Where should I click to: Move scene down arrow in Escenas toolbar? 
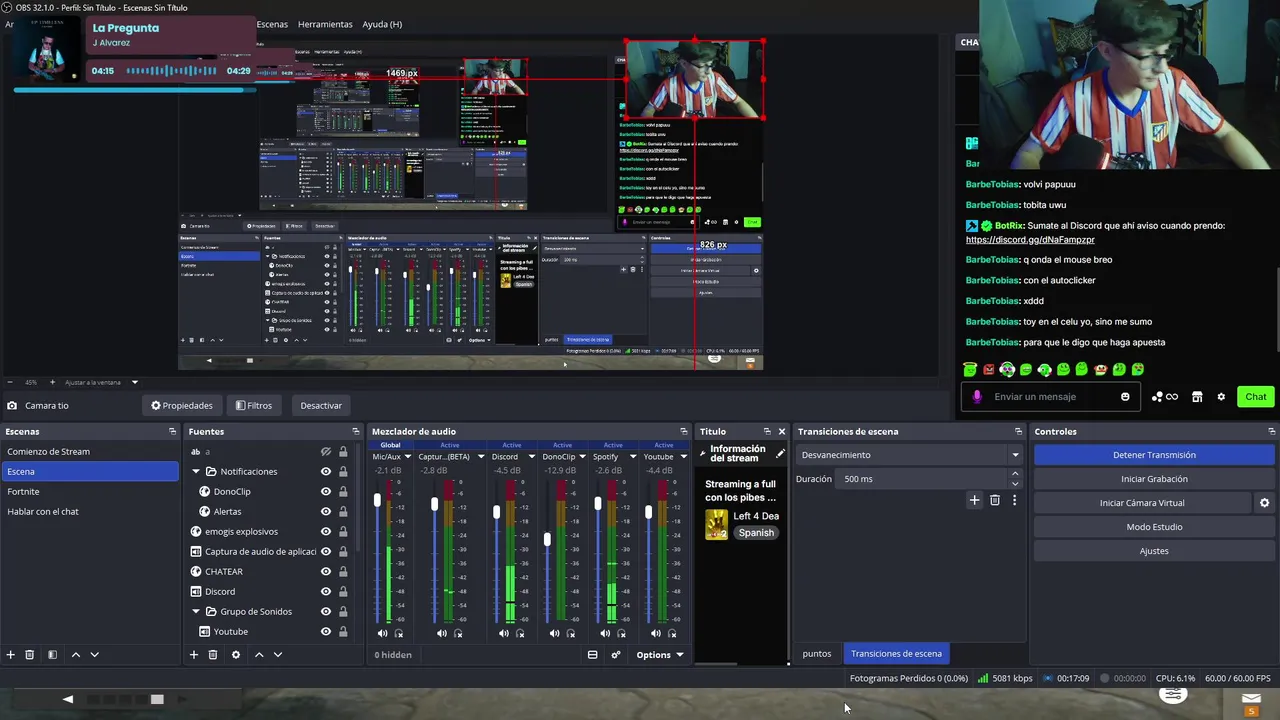[94, 654]
